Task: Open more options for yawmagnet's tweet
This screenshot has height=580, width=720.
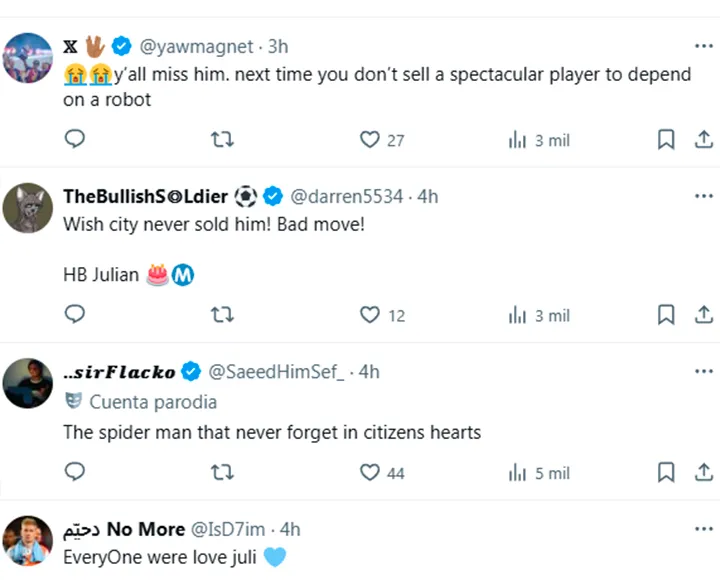Action: pos(703,46)
